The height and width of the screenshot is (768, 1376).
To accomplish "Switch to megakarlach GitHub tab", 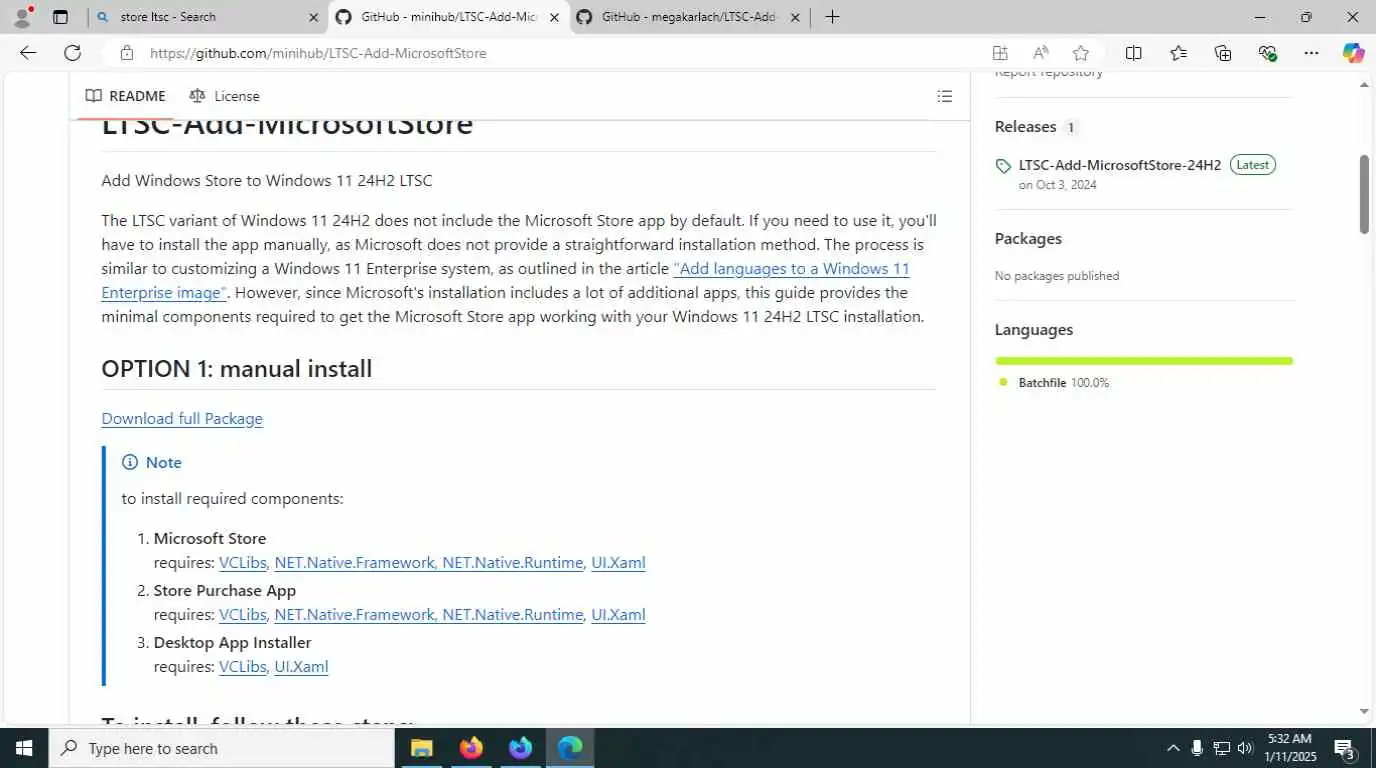I will tap(689, 17).
